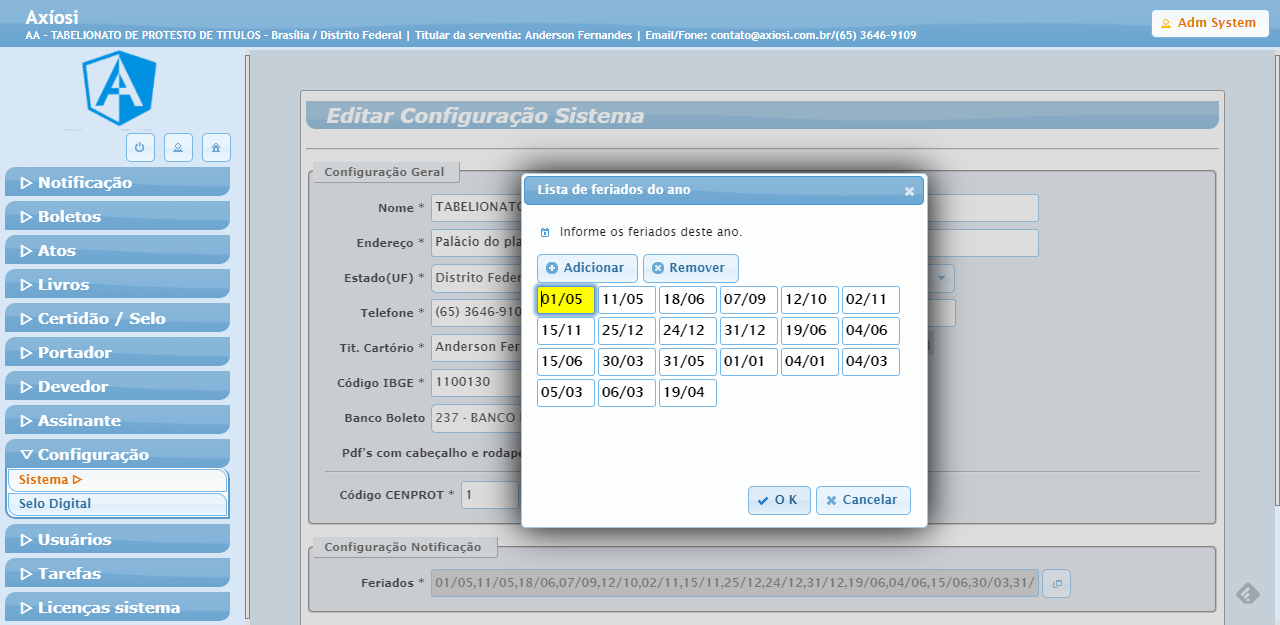
Task: Open the user profile icon below the logo
Action: coord(178,147)
